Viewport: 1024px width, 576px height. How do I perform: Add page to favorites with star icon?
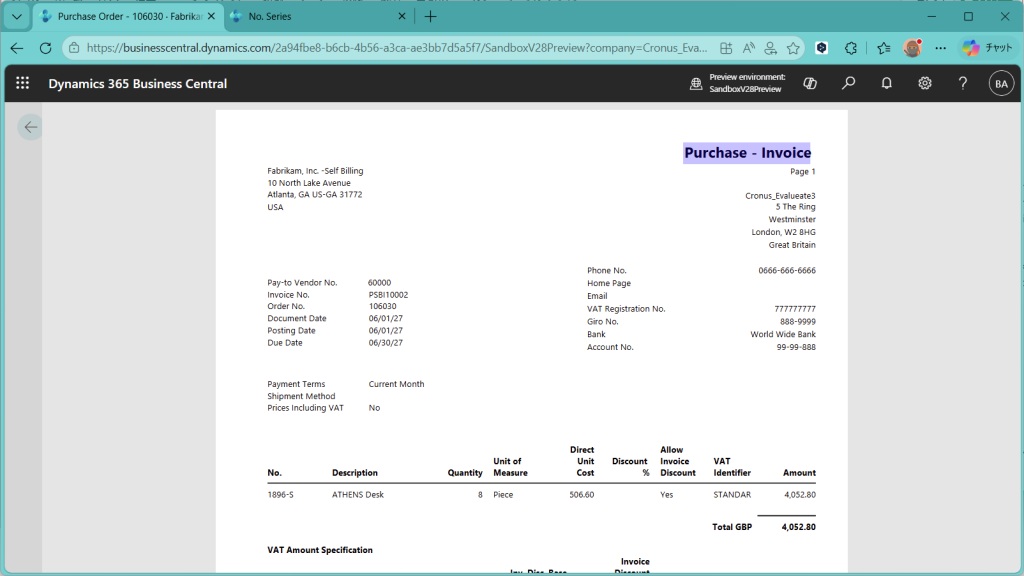click(793, 48)
